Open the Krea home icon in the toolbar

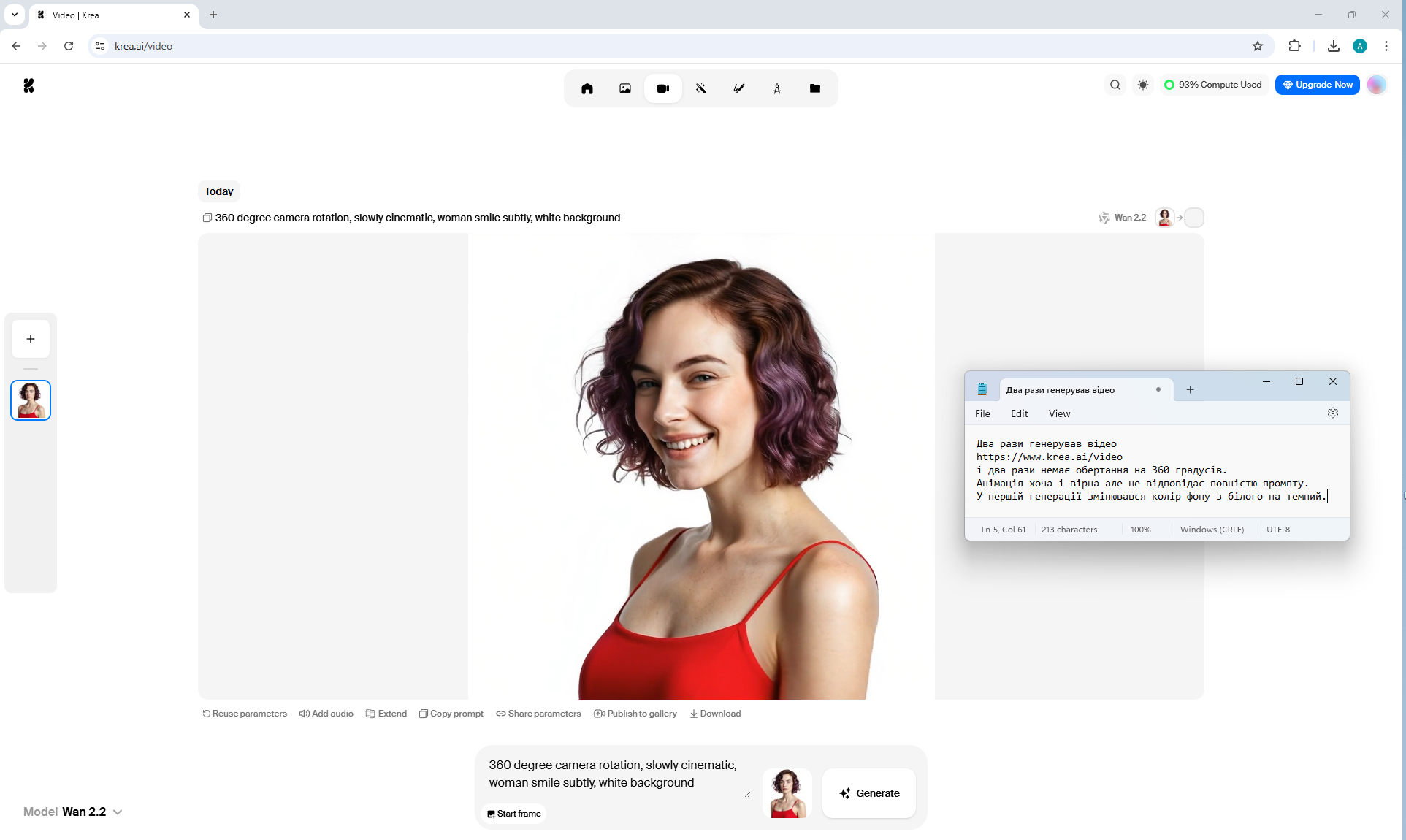tap(587, 88)
